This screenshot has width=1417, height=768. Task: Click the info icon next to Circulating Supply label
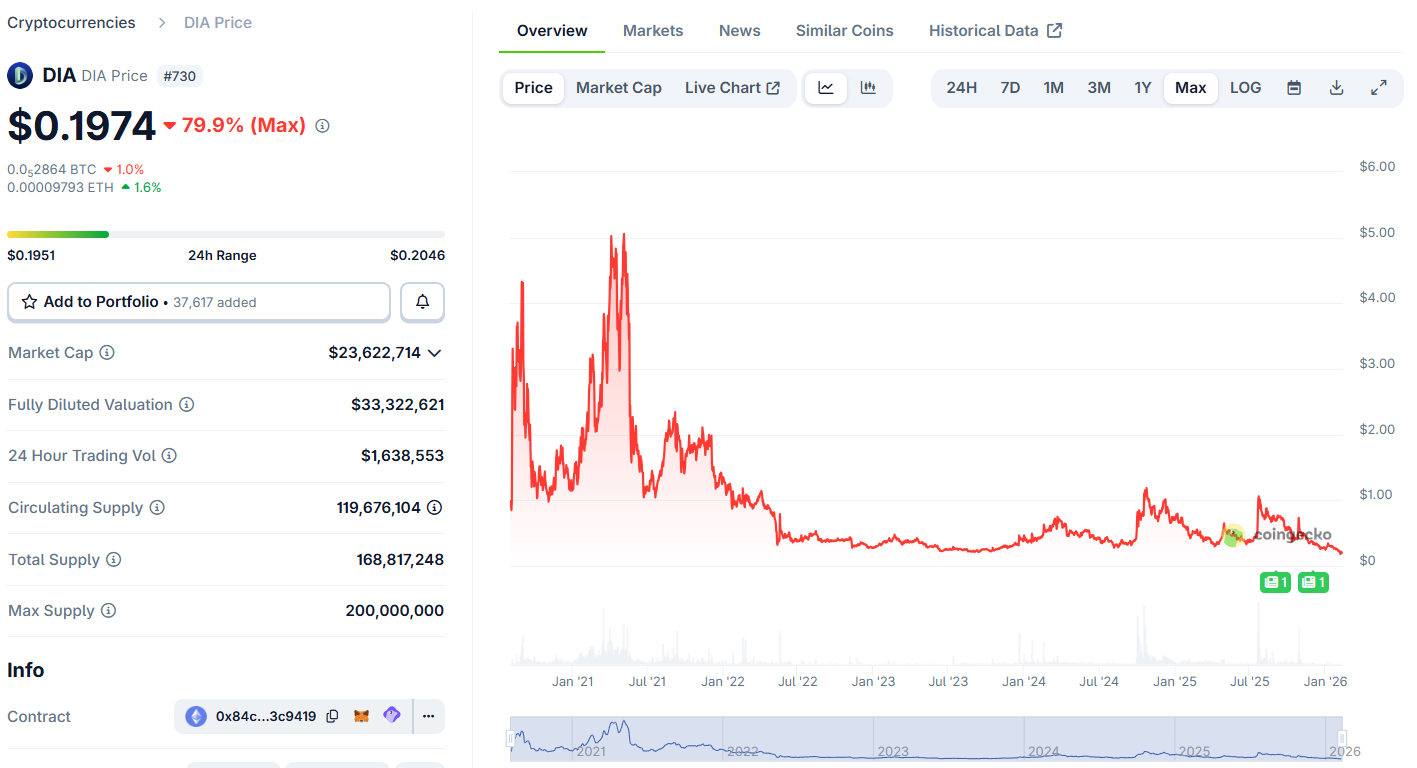click(x=157, y=508)
